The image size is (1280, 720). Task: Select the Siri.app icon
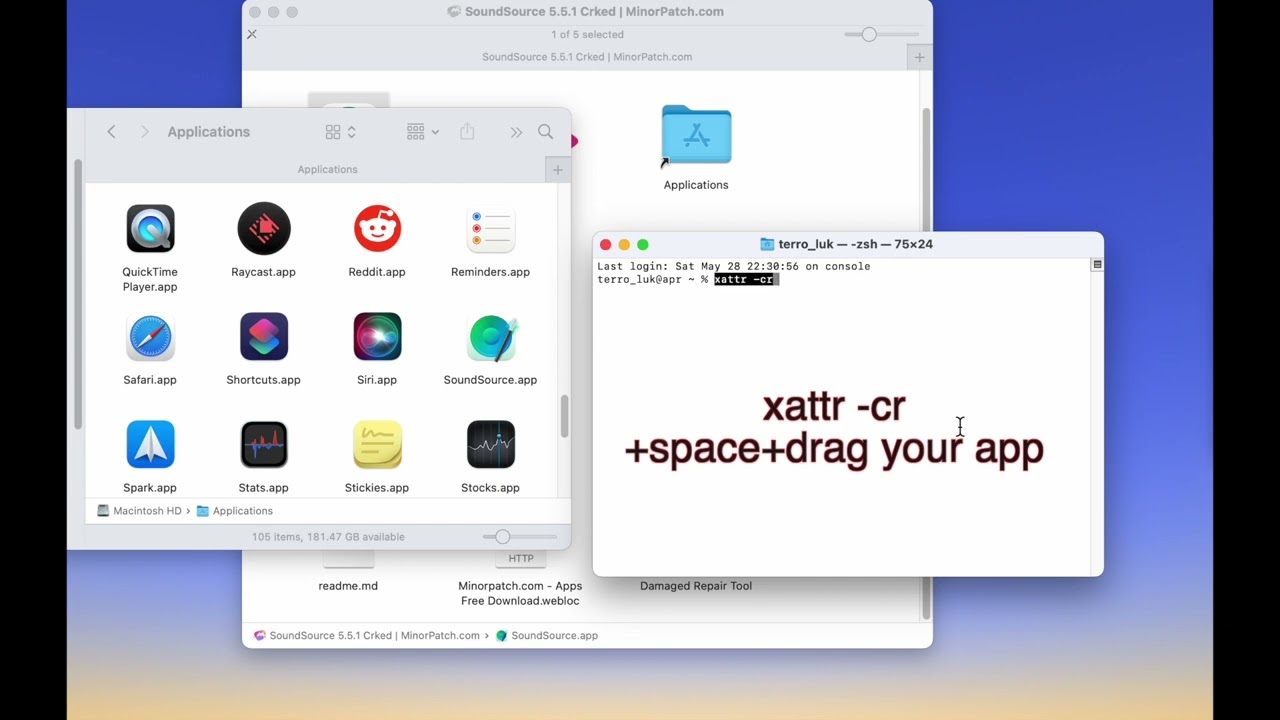coord(377,337)
